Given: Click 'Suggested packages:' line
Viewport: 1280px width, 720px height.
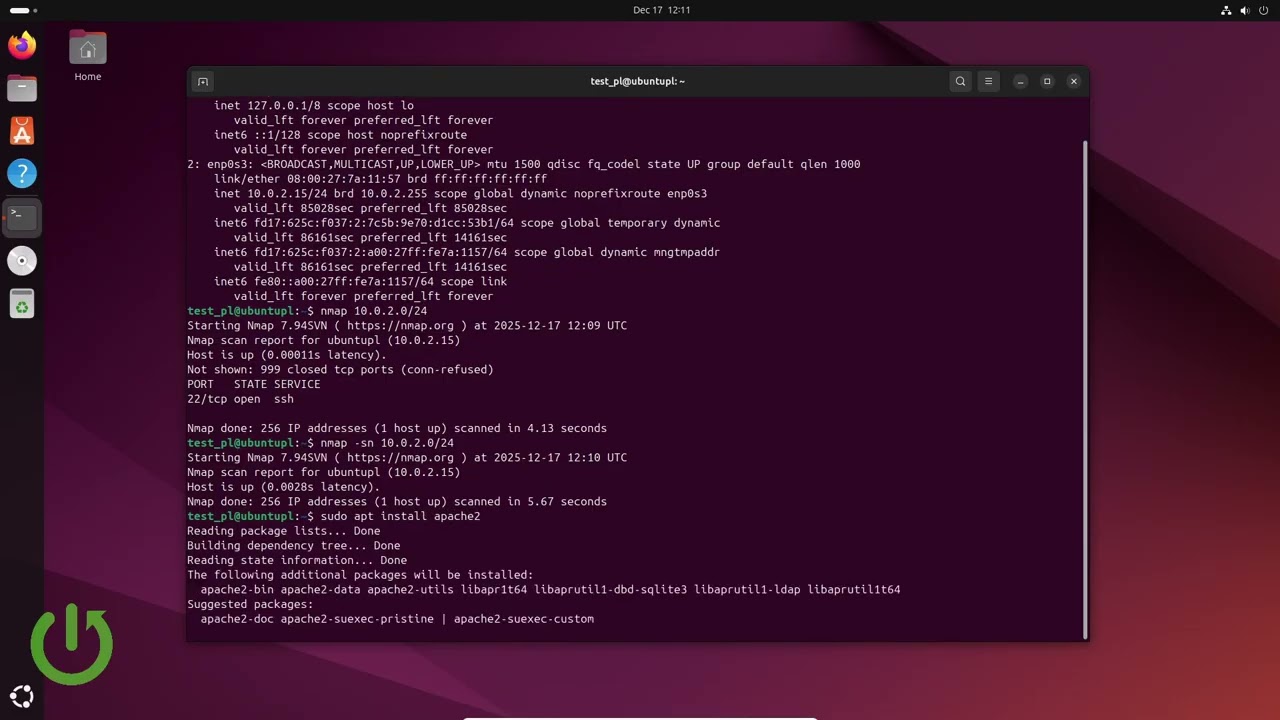Looking at the screenshot, I should [x=250, y=605].
